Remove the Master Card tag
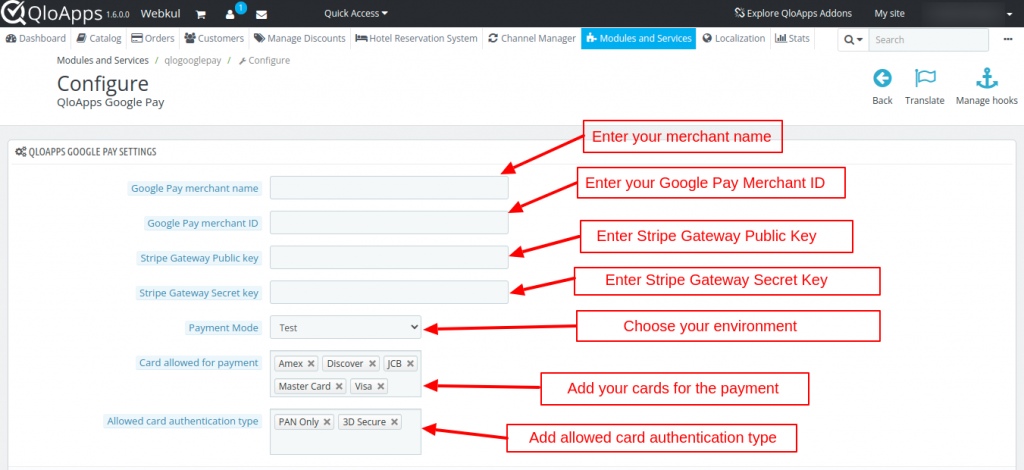Screen dimensions: 1024x470 339,386
